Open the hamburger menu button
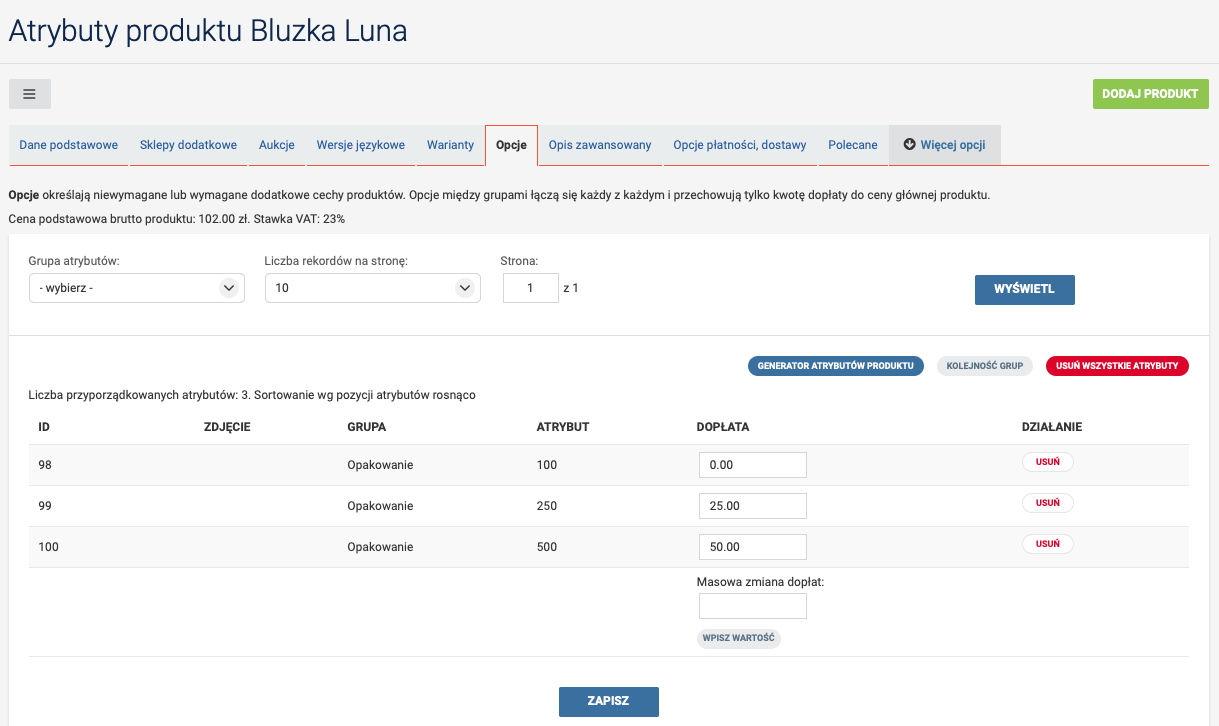The image size is (1219, 726). pyautogui.click(x=30, y=94)
